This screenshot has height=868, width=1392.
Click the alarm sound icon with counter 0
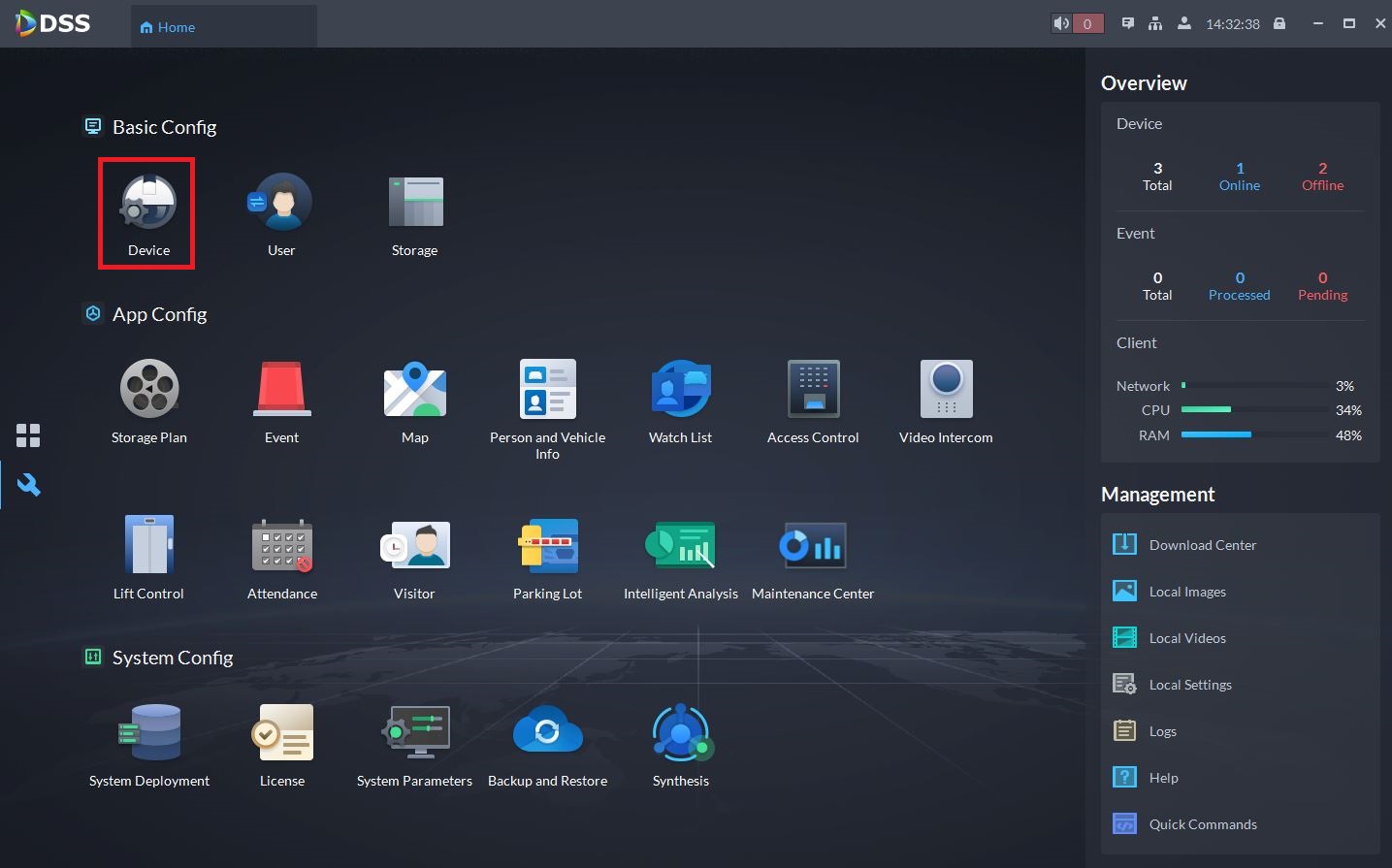click(x=1078, y=23)
